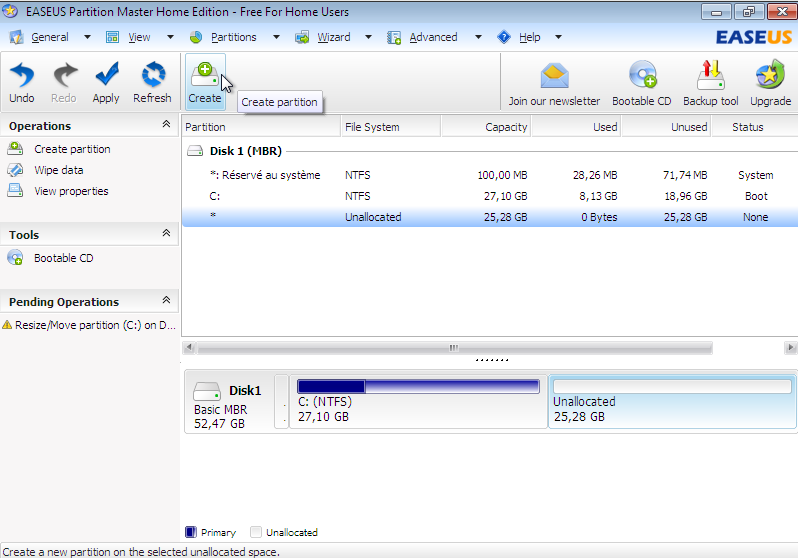Click the pending operation warning icon
This screenshot has width=798, height=558.
[7, 325]
